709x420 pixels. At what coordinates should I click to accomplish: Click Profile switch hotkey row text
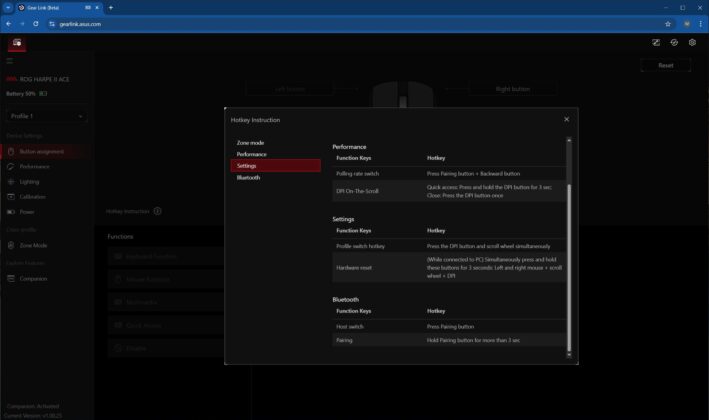tap(360, 246)
